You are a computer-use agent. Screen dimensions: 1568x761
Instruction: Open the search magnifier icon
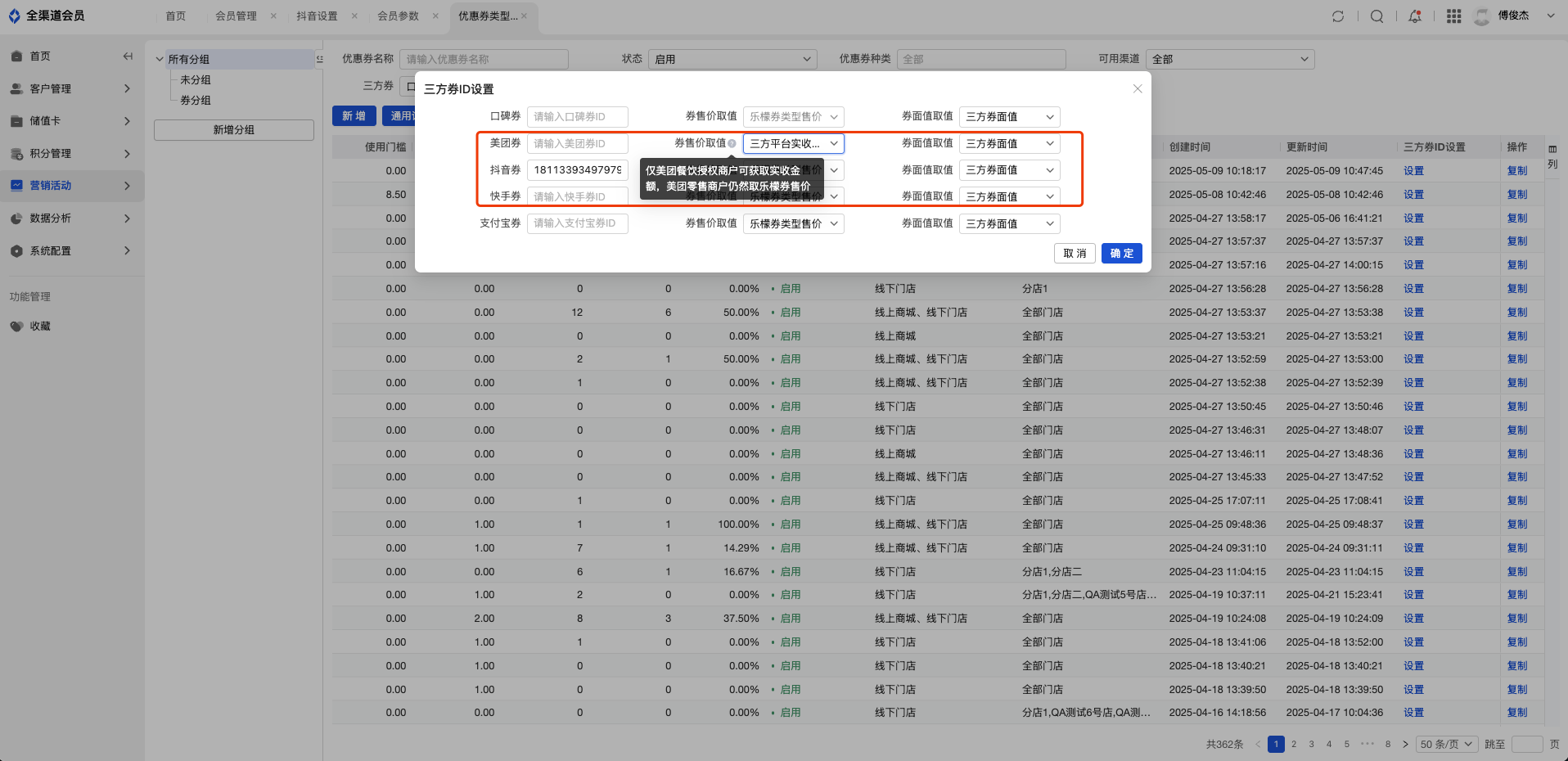[1377, 16]
